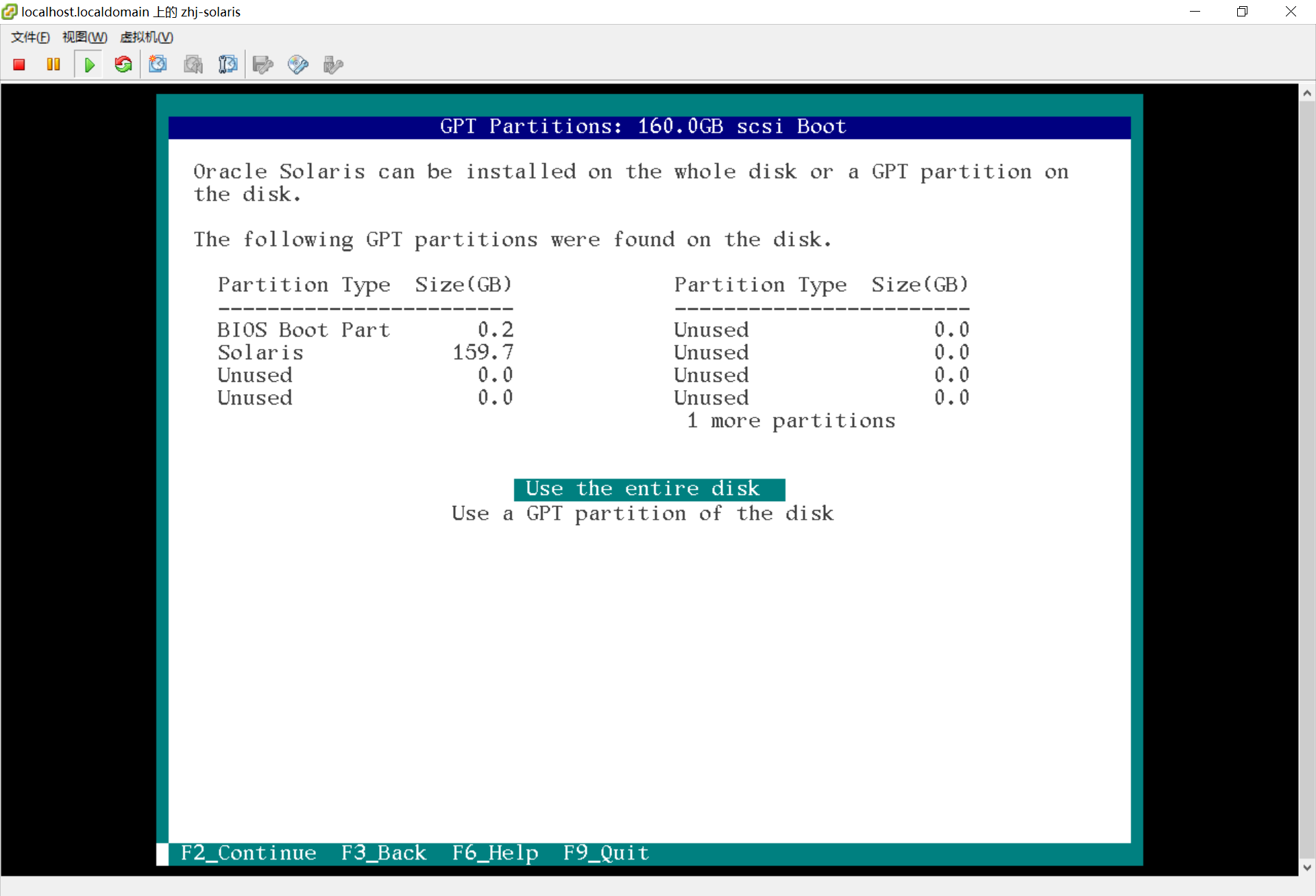Image resolution: width=1316 pixels, height=896 pixels.
Task: Click the scrollbar down arrow at right
Action: [1307, 867]
